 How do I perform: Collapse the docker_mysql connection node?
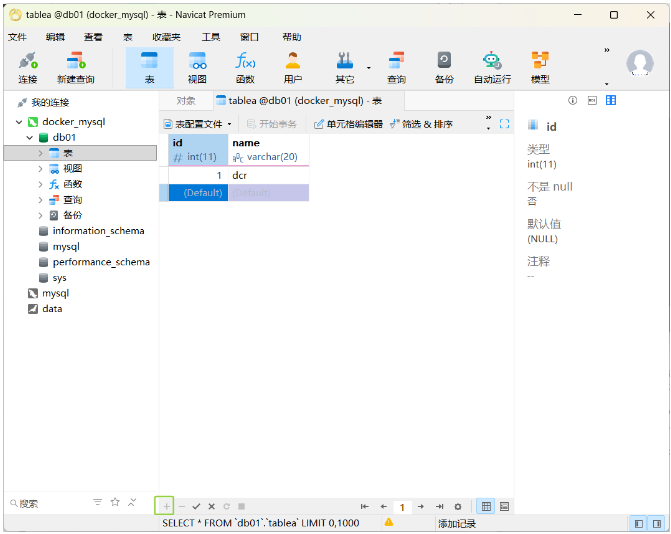tap(19, 122)
